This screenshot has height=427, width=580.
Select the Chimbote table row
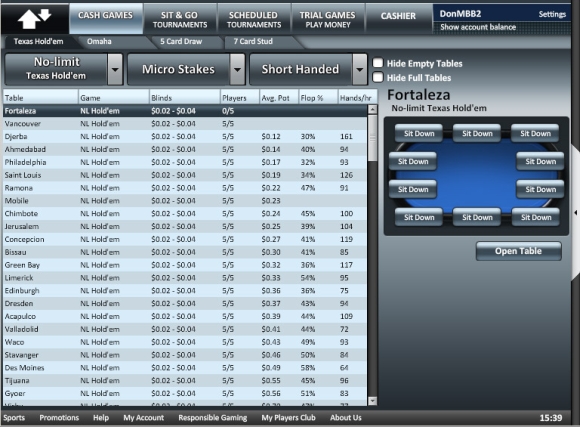(185, 214)
